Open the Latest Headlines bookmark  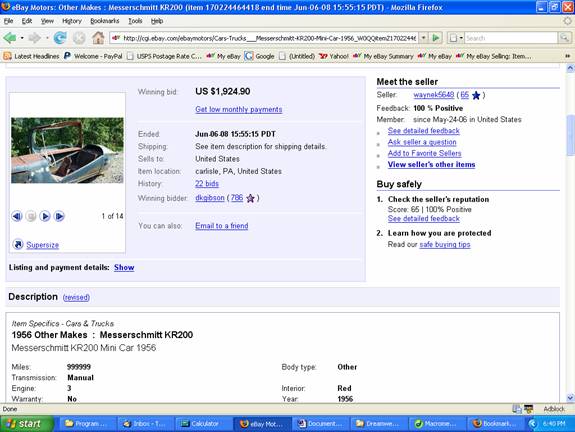(32, 56)
